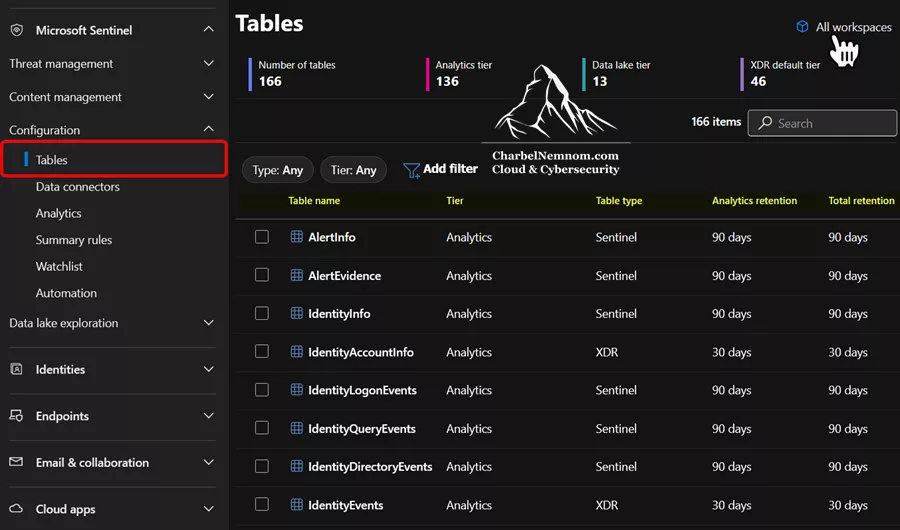Click the Microsoft Sentinel sidebar heading
Screen dimensions: 900x530
tap(84, 30)
